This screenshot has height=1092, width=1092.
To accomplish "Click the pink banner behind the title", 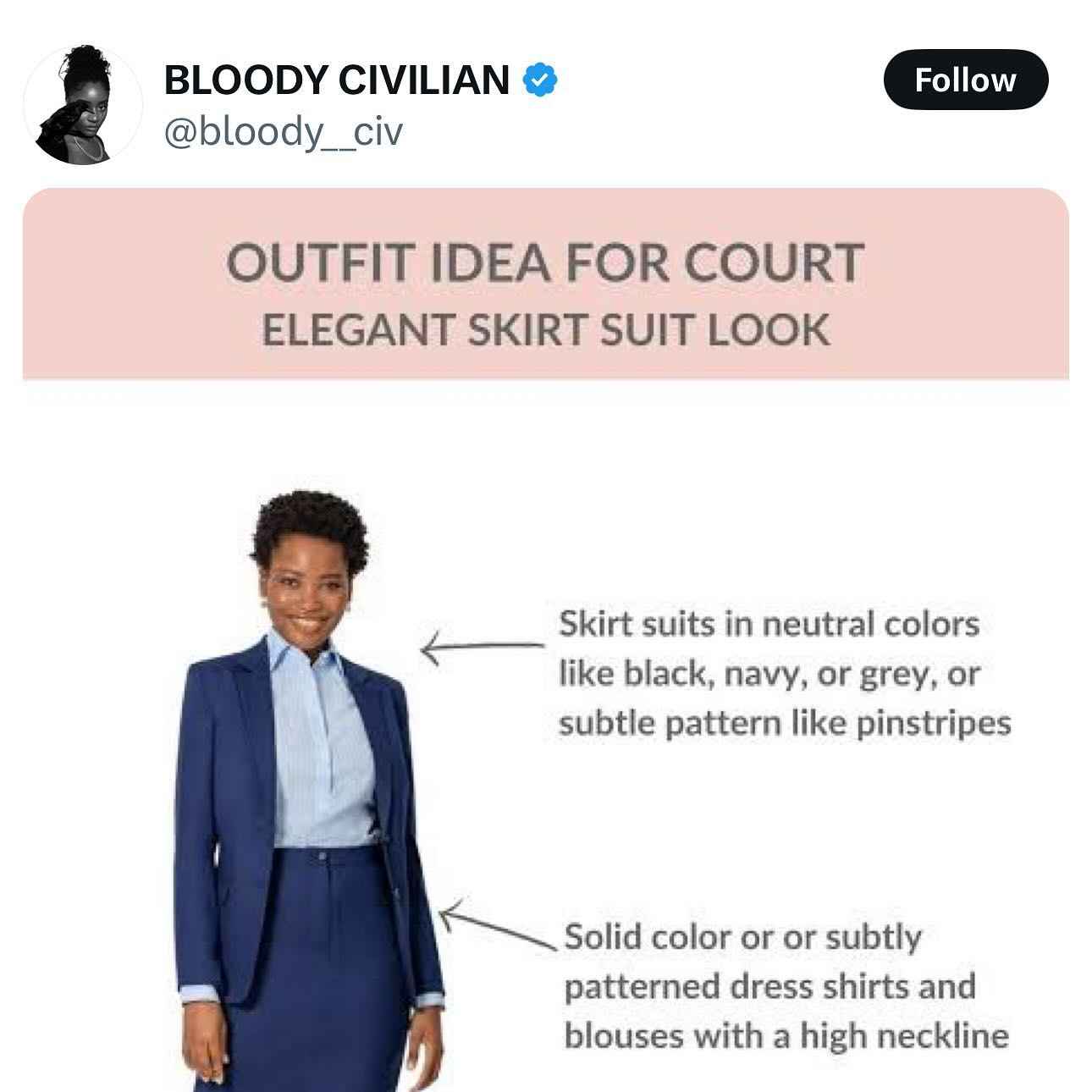I will [x=545, y=284].
